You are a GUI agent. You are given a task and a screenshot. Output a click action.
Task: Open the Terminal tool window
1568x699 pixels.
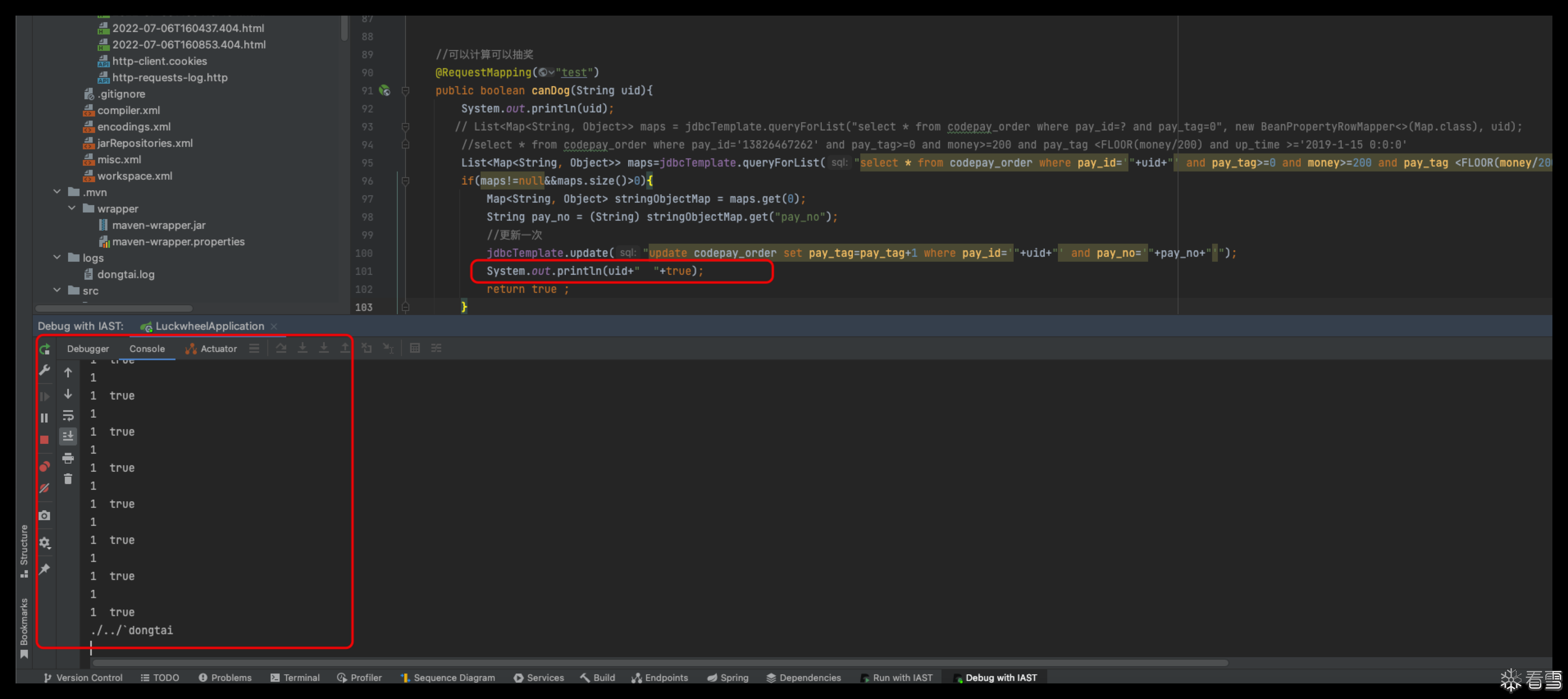coord(294,678)
